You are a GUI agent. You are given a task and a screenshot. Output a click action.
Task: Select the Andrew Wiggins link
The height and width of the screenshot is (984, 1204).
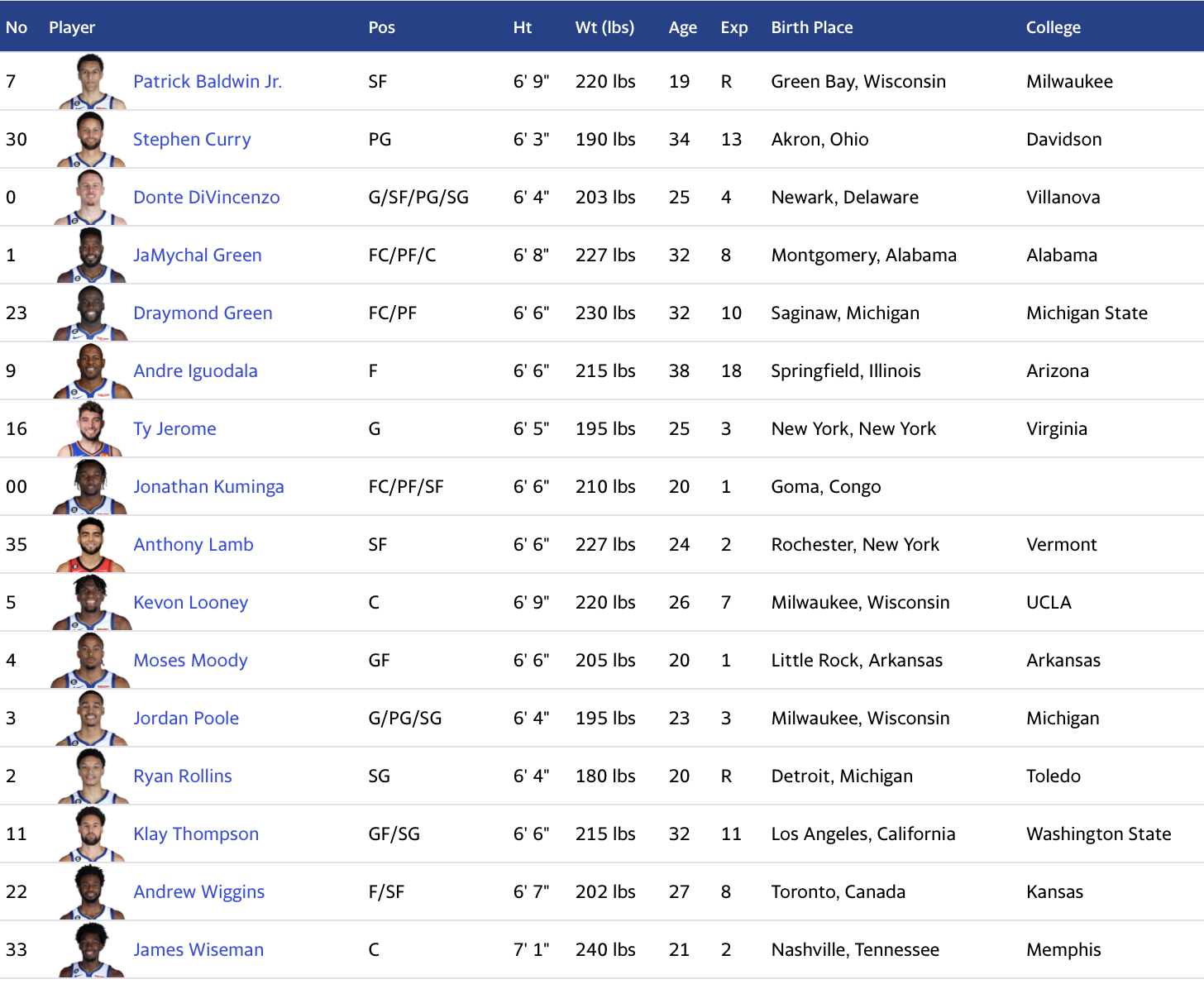(x=199, y=891)
